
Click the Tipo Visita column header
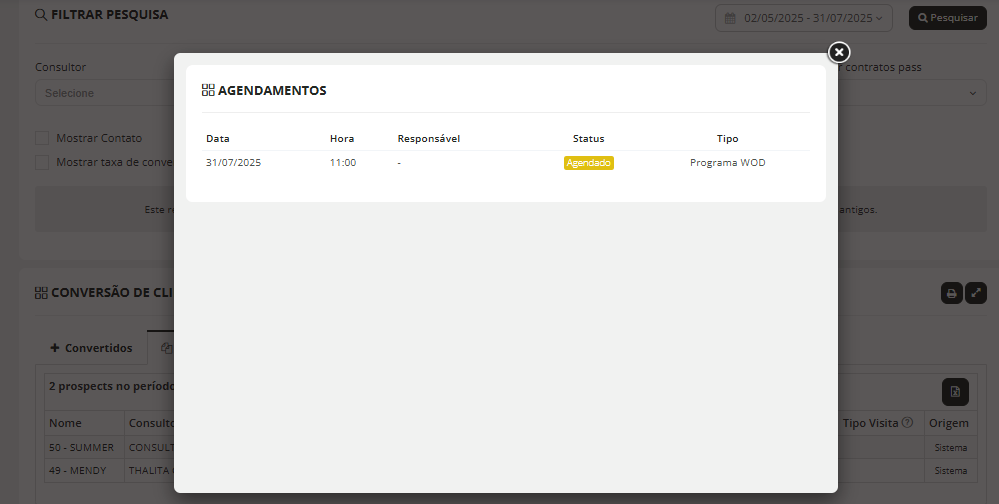[x=870, y=423]
